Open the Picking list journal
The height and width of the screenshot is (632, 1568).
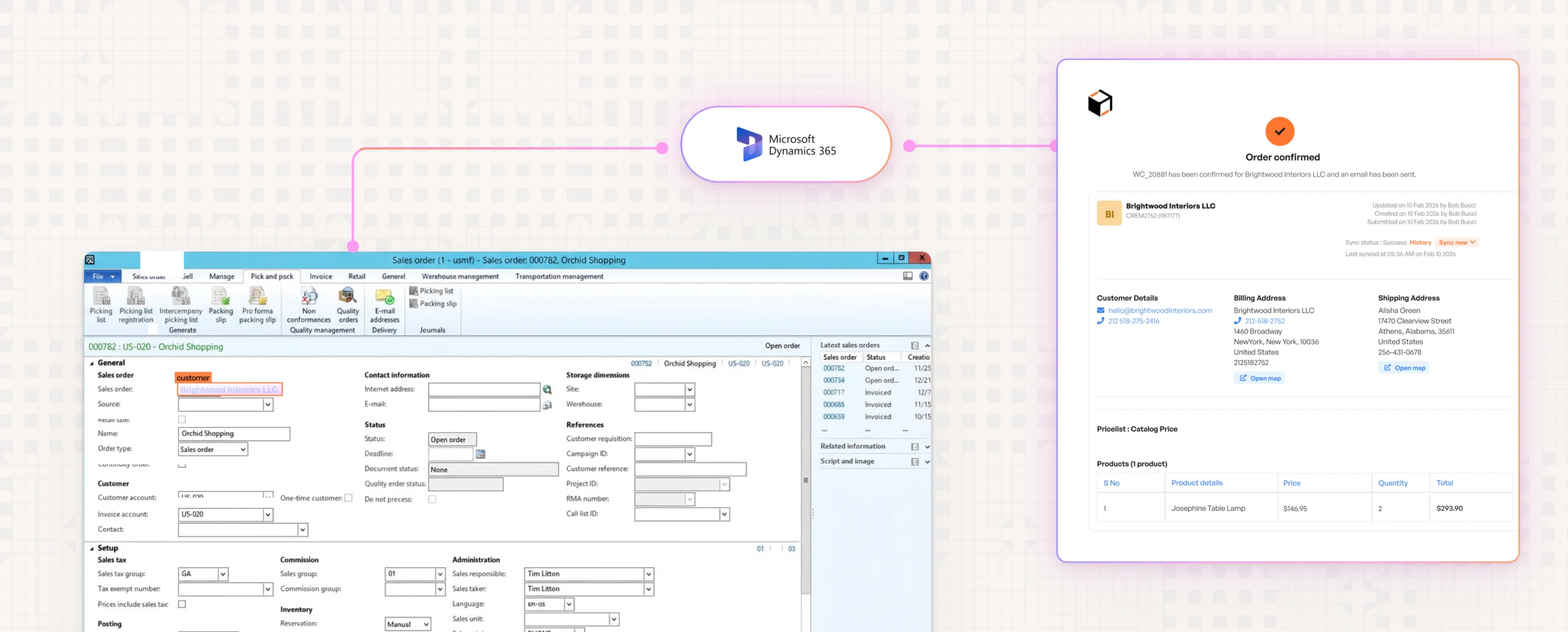[431, 291]
